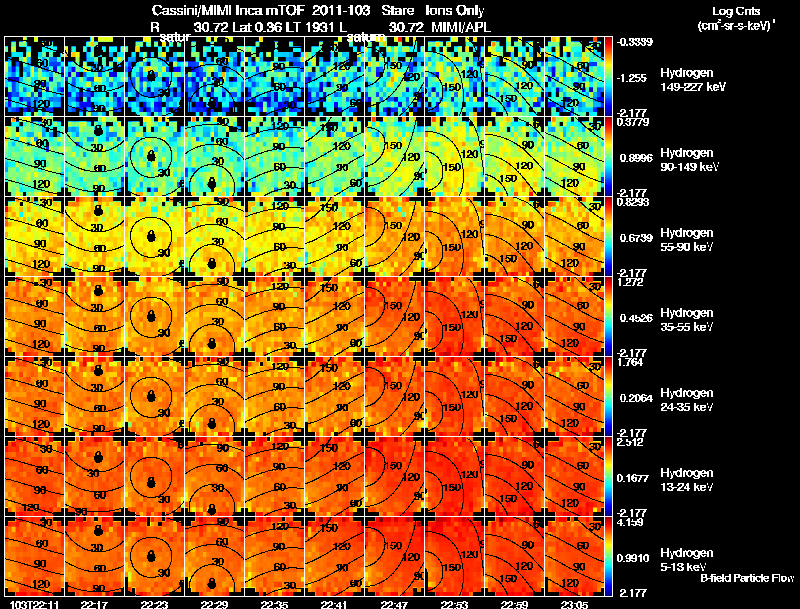The width and height of the screenshot is (800, 609).
Task: Click the '0.2064' color scale value
Action: [636, 398]
